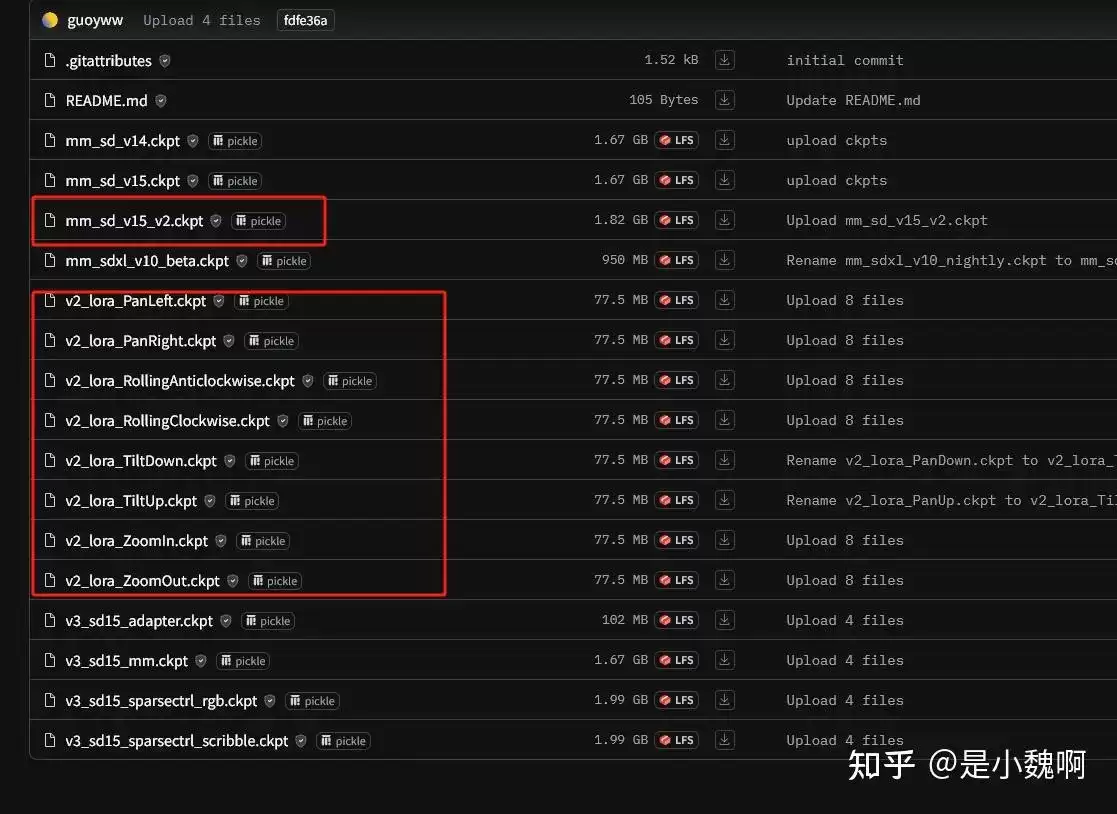The height and width of the screenshot is (814, 1117).
Task: Open the fdfe36a commit hash
Action: [x=306, y=21]
